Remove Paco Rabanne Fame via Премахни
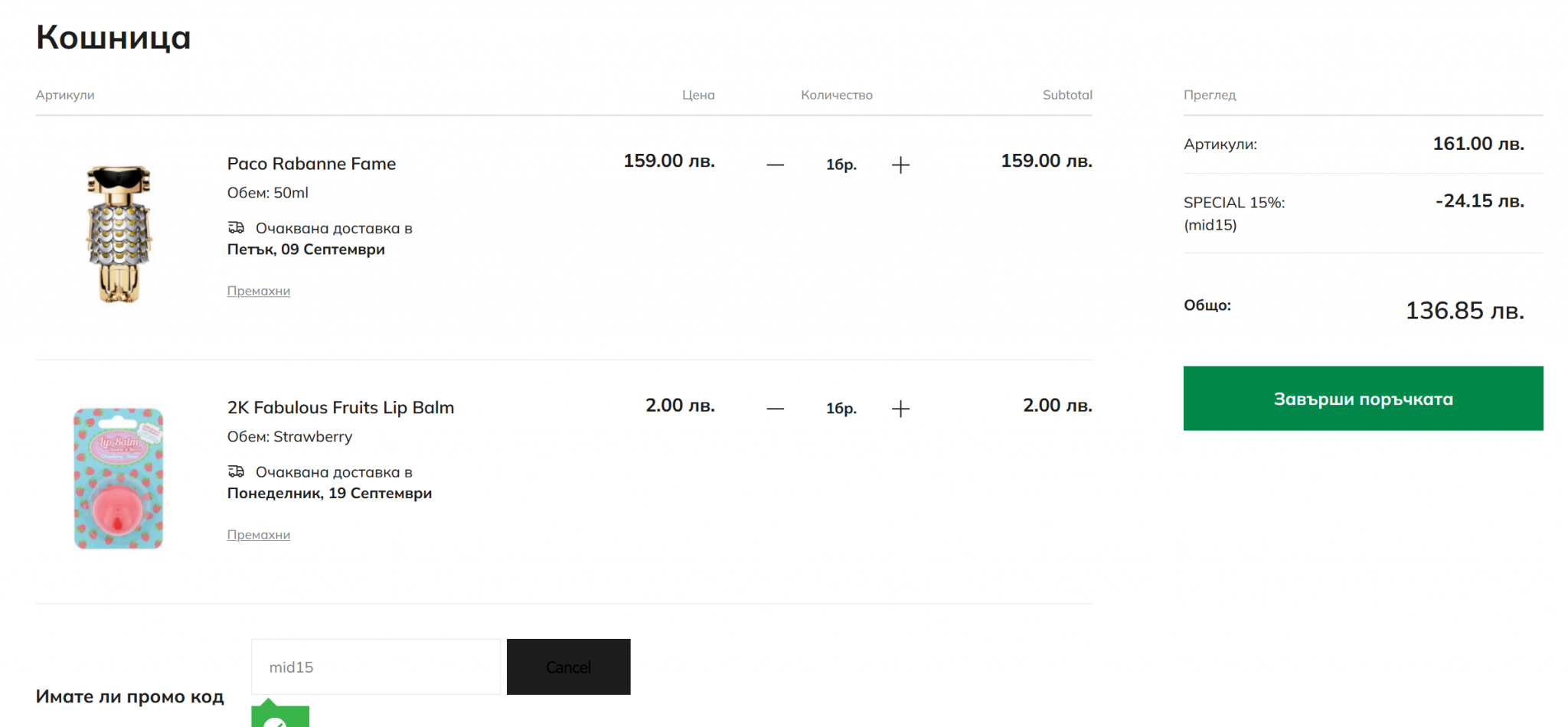The image size is (1568, 727). point(258,291)
